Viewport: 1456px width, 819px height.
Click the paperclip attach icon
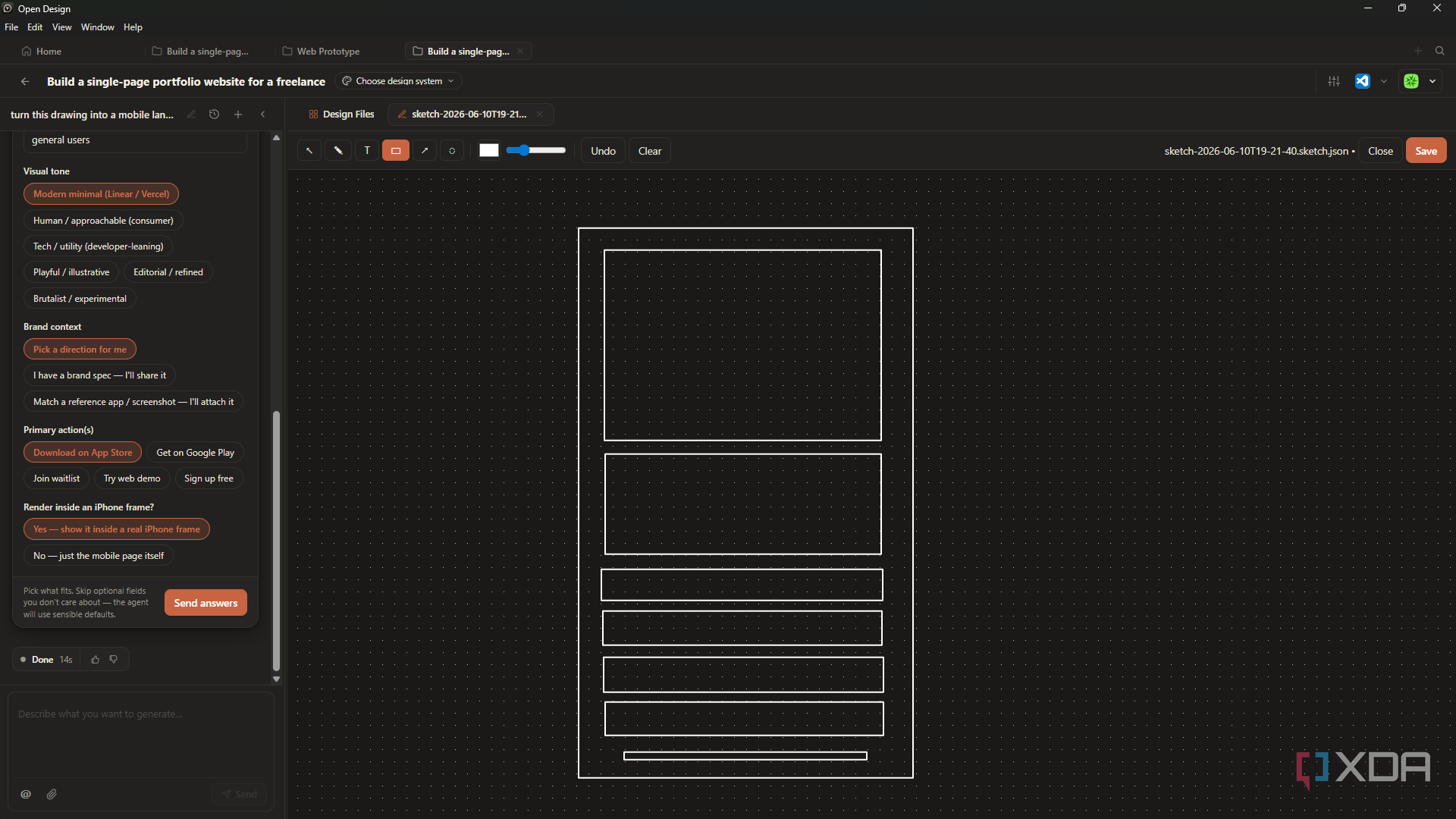coord(52,794)
